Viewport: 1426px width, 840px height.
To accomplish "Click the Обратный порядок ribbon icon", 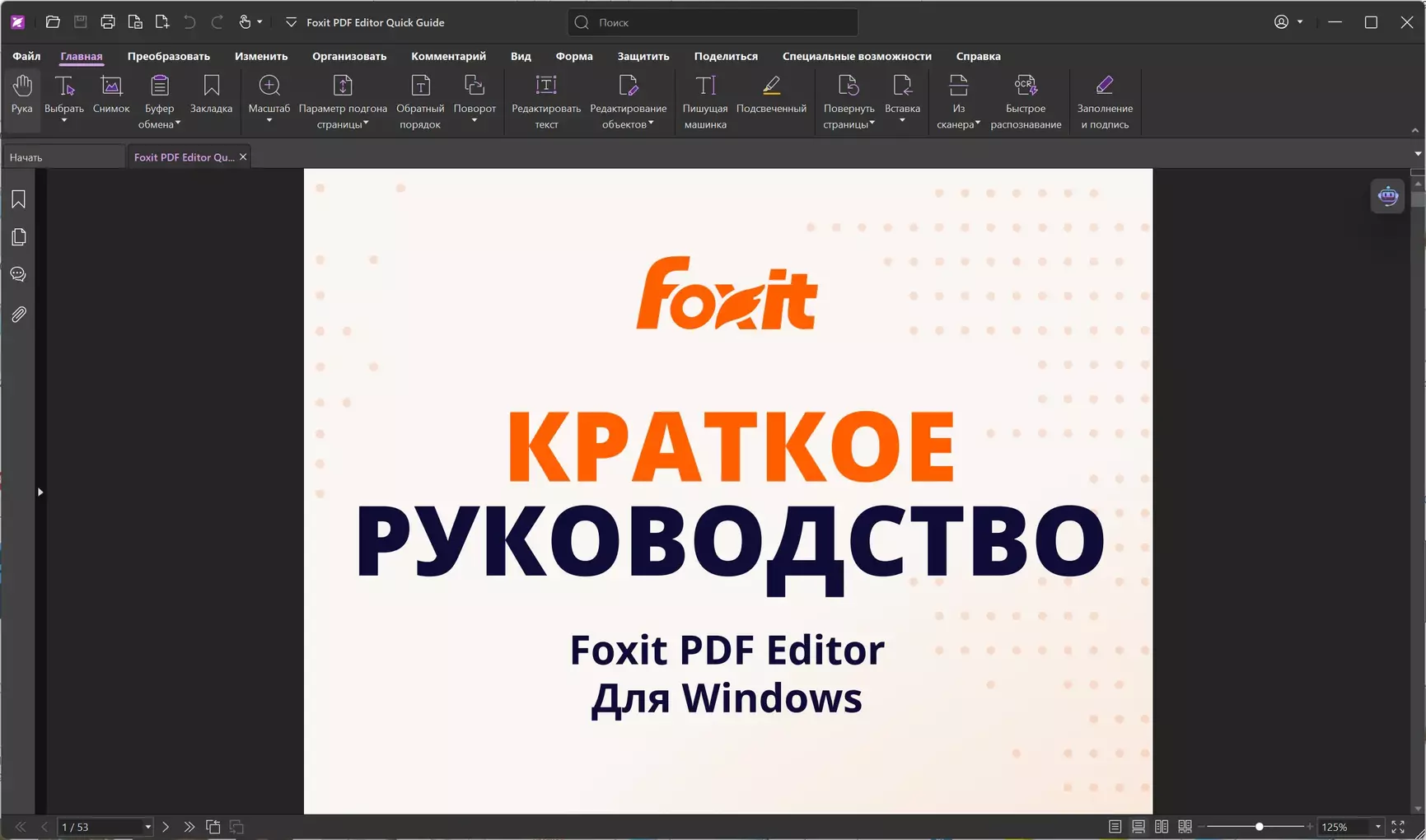I will [420, 85].
